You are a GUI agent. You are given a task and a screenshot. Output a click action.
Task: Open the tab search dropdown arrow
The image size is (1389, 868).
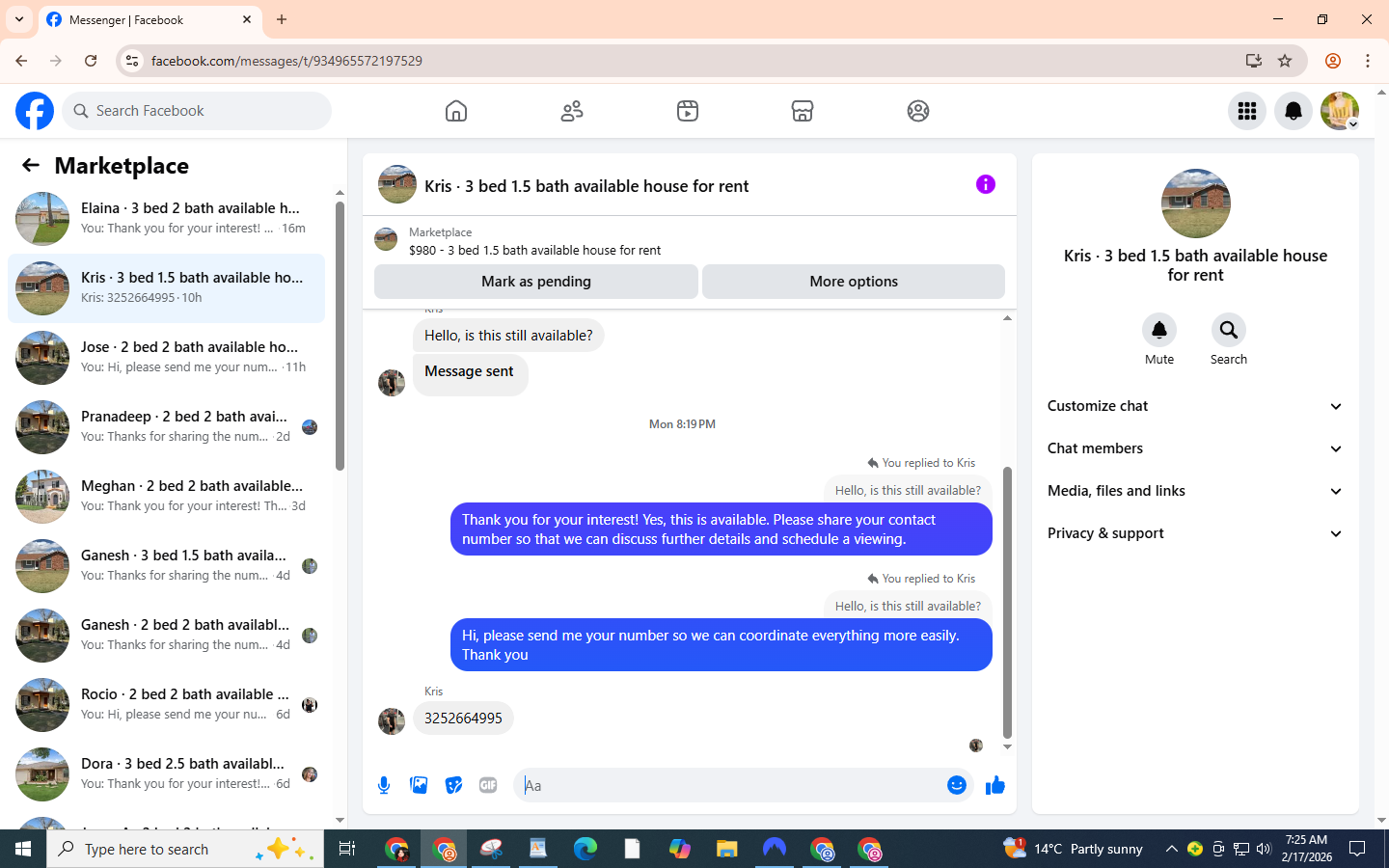pos(19,19)
